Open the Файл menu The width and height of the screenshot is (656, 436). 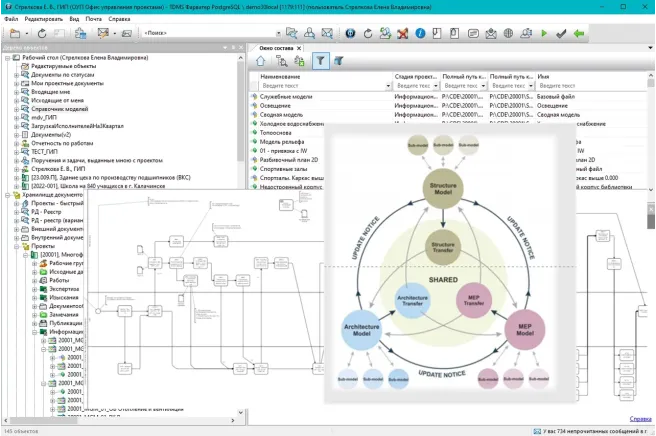point(11,19)
